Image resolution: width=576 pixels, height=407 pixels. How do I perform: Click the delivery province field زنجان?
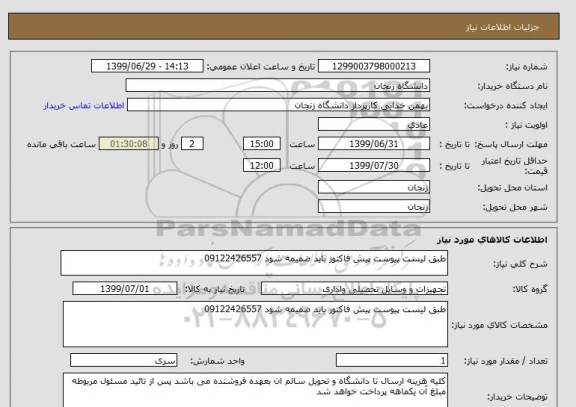(x=374, y=187)
